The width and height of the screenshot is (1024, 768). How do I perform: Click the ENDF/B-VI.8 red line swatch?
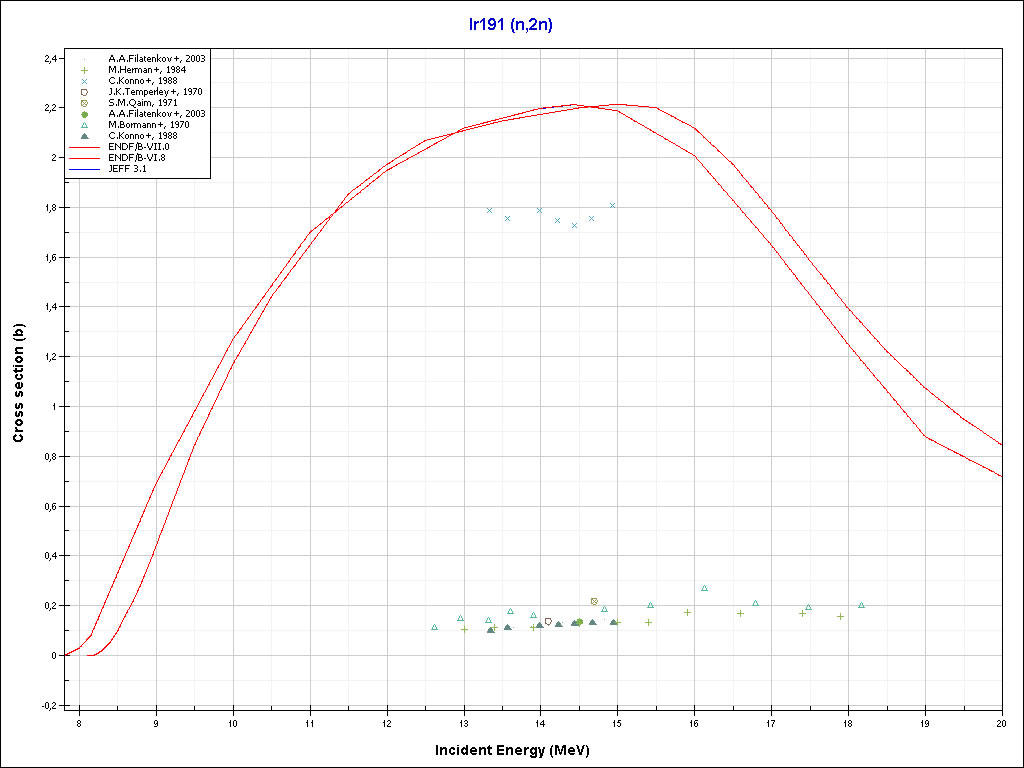(x=85, y=158)
